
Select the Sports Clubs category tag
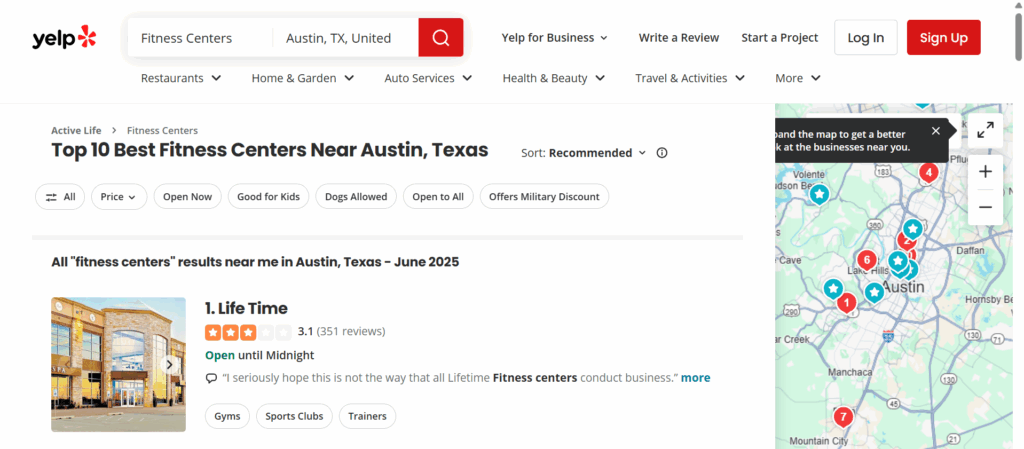tap(294, 416)
